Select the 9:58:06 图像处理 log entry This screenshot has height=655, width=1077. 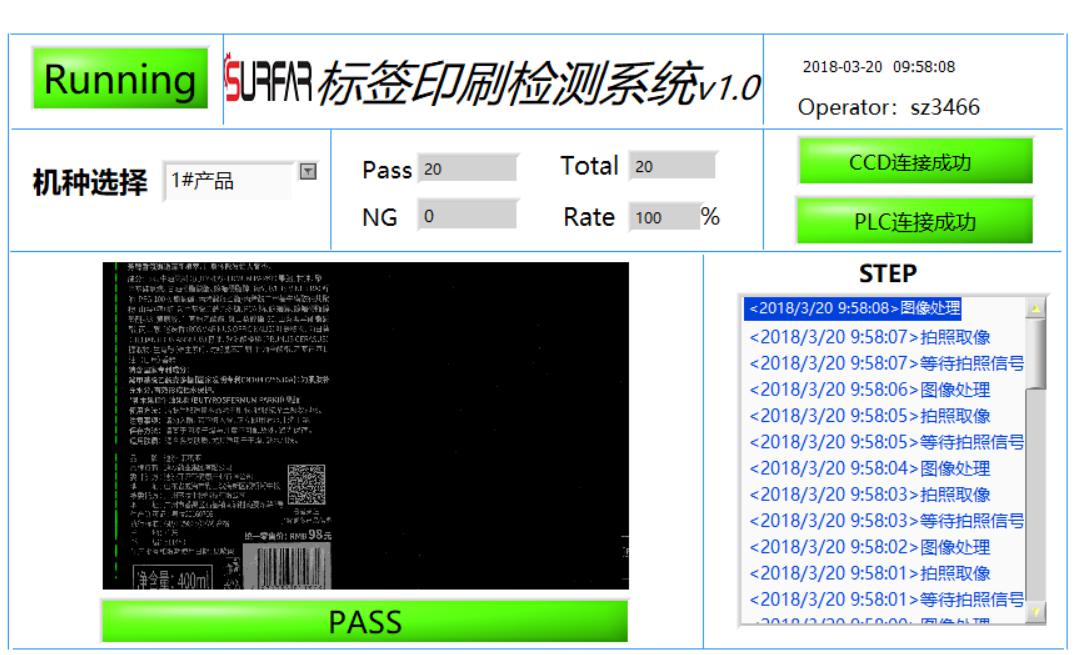click(870, 390)
